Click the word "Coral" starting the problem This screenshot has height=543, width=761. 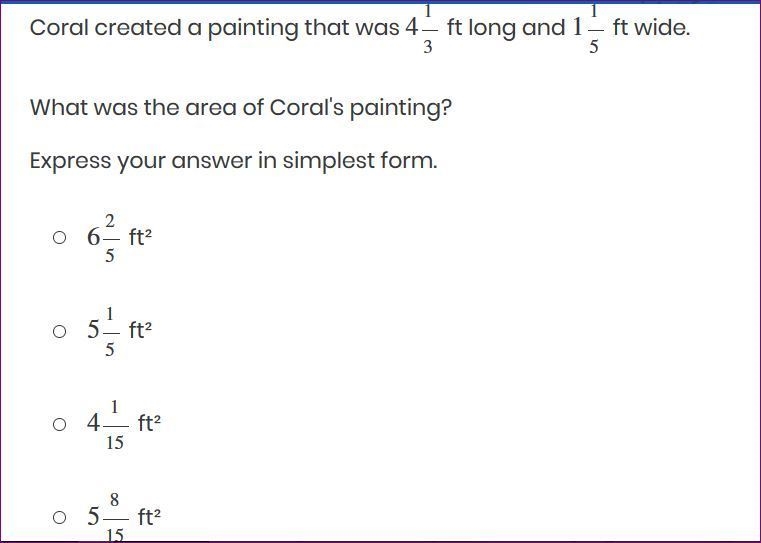[x=60, y=28]
